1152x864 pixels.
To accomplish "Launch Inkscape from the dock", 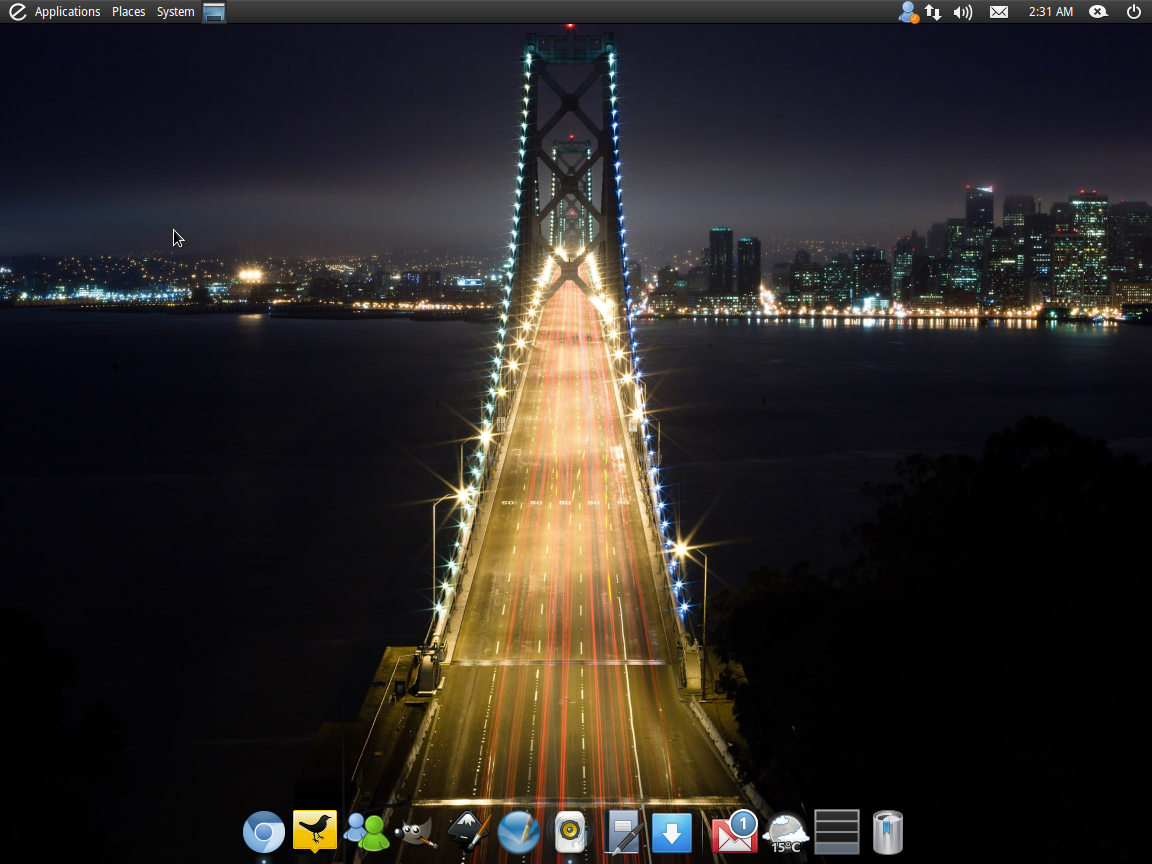I will [468, 832].
